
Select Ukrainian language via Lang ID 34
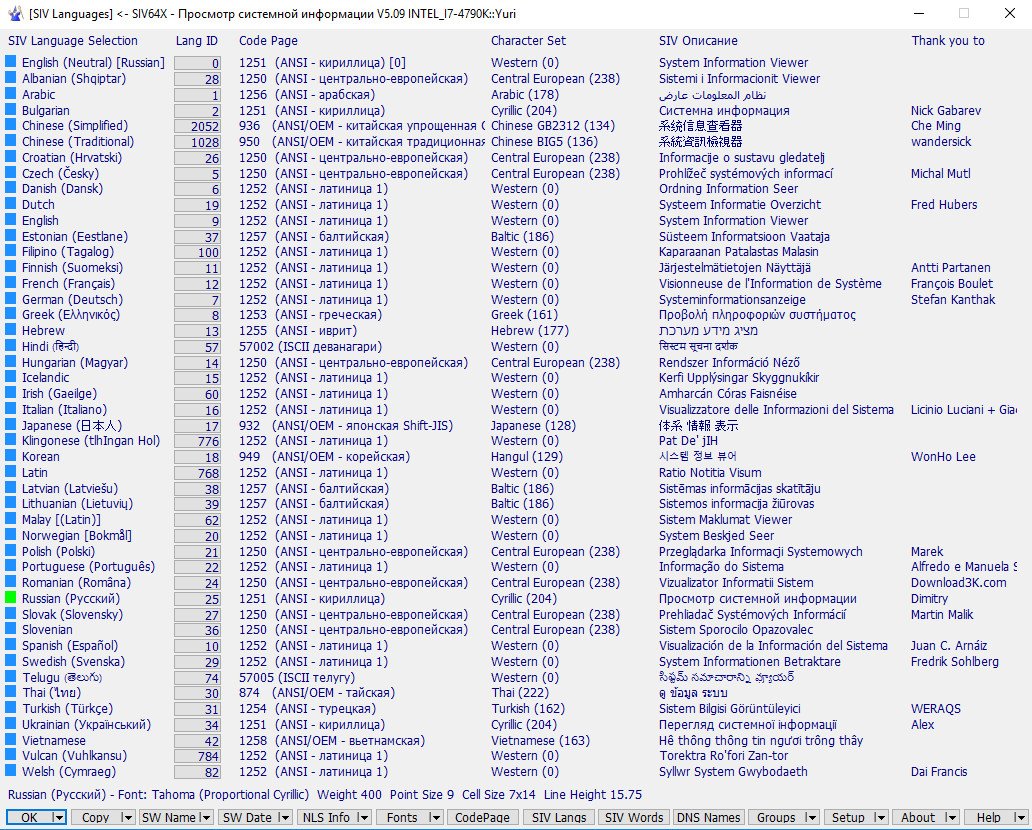(197, 725)
